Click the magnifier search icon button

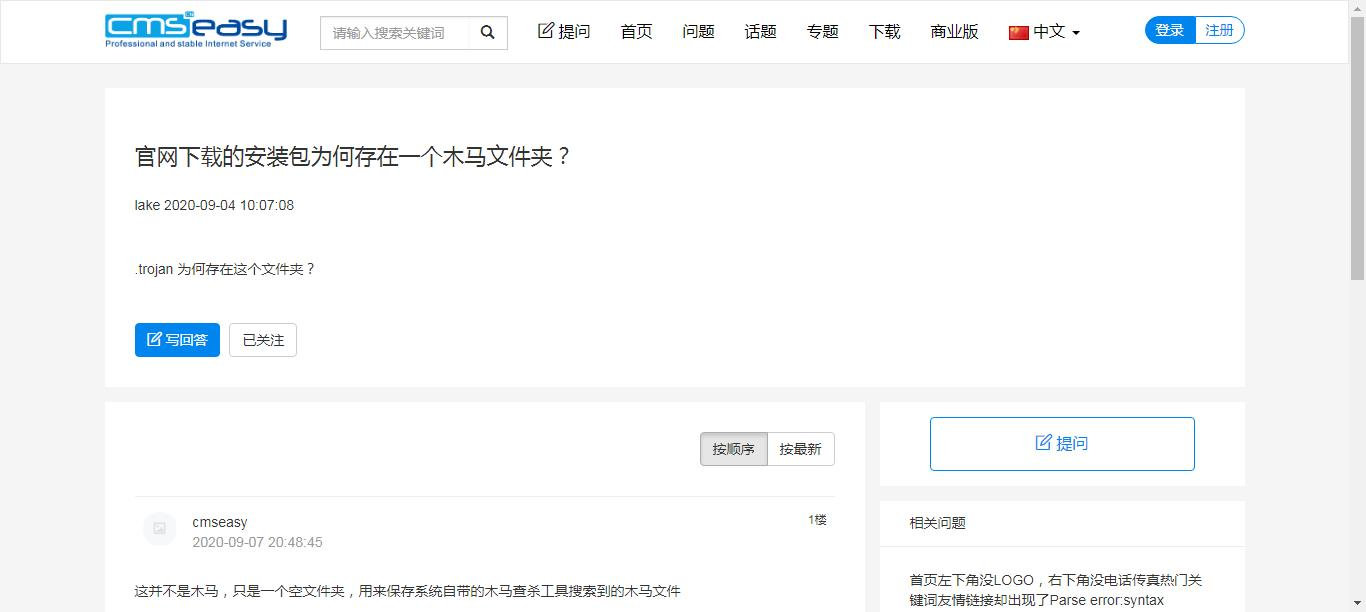tap(488, 33)
